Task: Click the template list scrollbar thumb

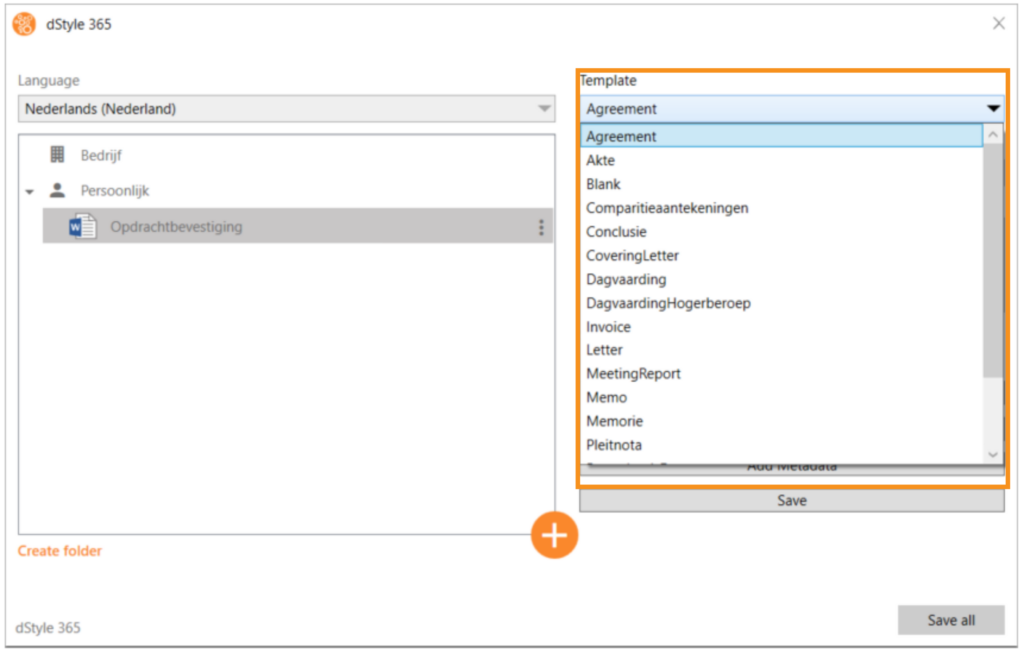Action: [993, 260]
